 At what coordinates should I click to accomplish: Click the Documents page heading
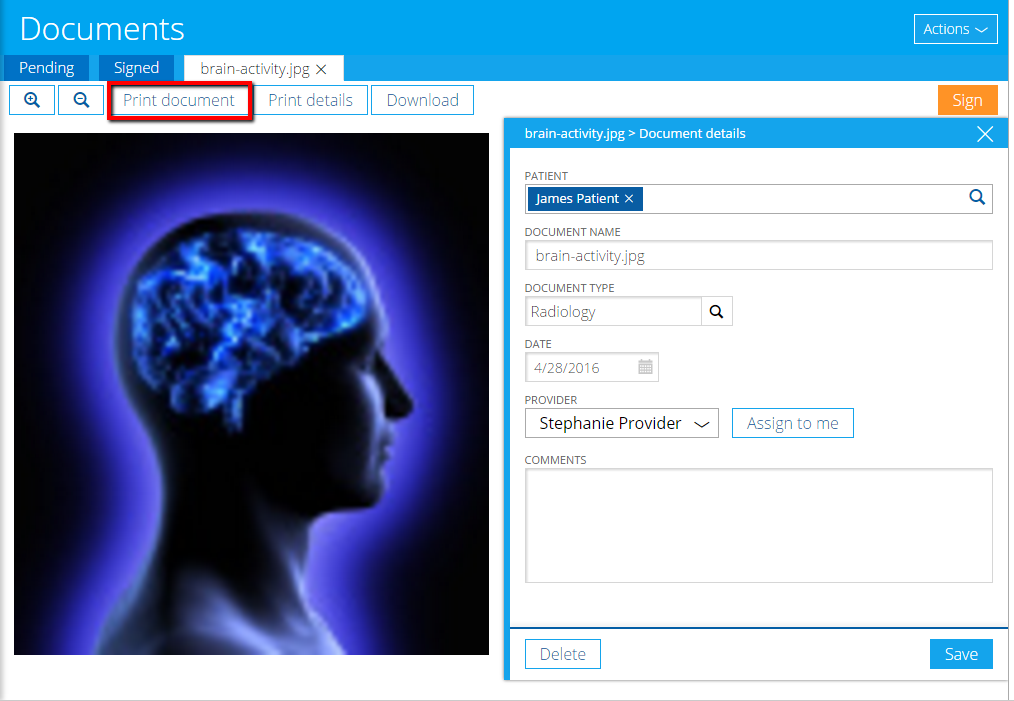pos(102,29)
